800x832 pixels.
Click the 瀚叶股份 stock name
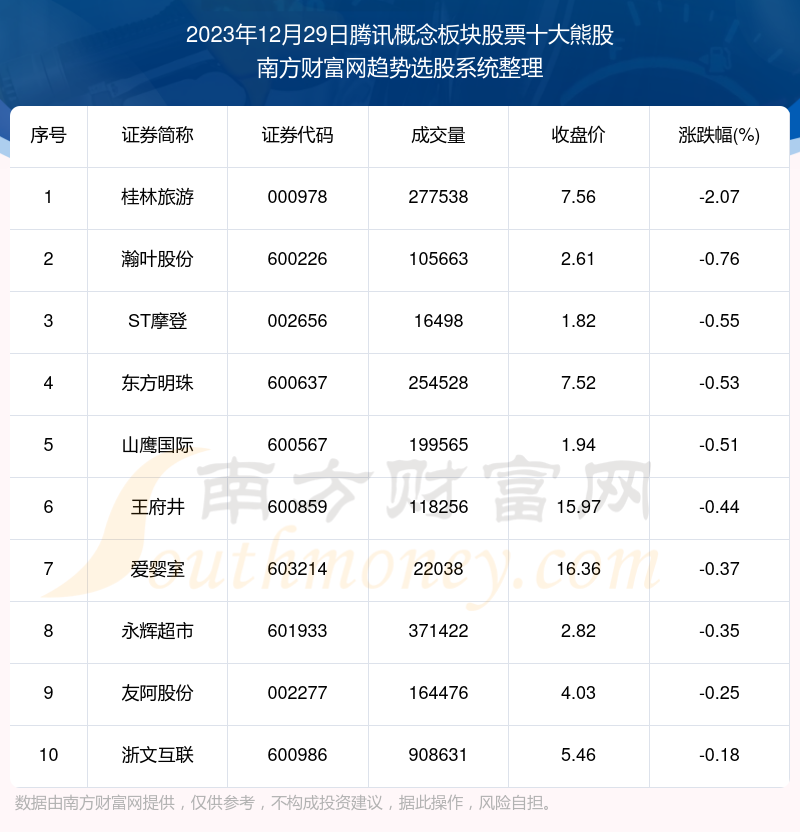tap(157, 259)
